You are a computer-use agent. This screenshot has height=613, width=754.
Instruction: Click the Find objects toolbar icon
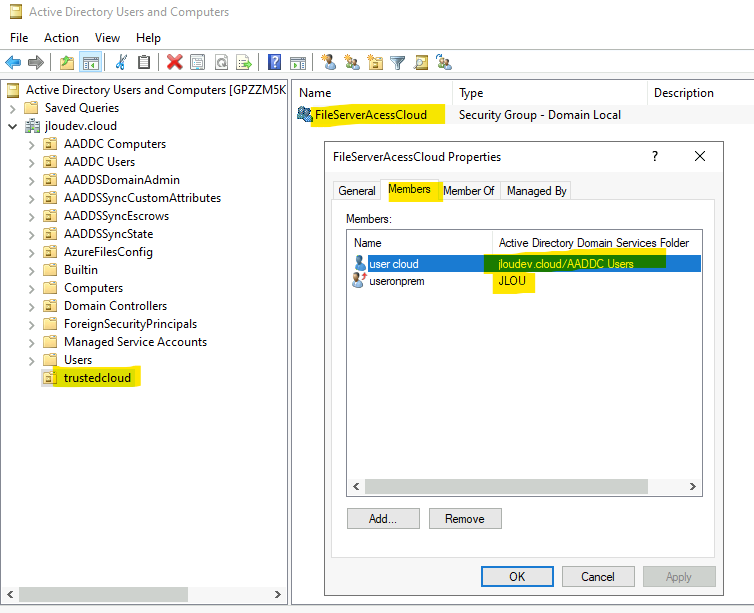click(421, 62)
